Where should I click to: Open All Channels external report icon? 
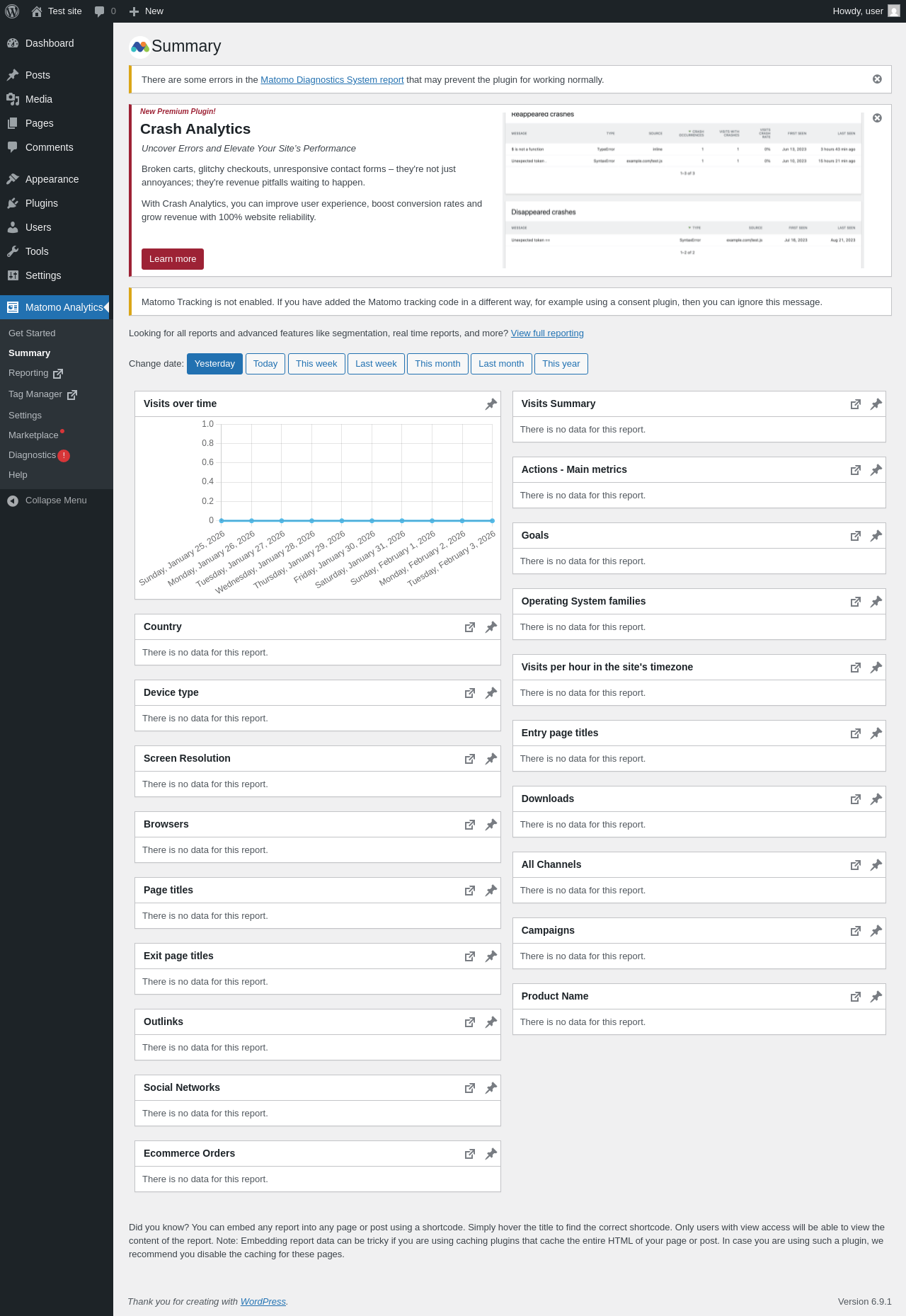tap(856, 865)
